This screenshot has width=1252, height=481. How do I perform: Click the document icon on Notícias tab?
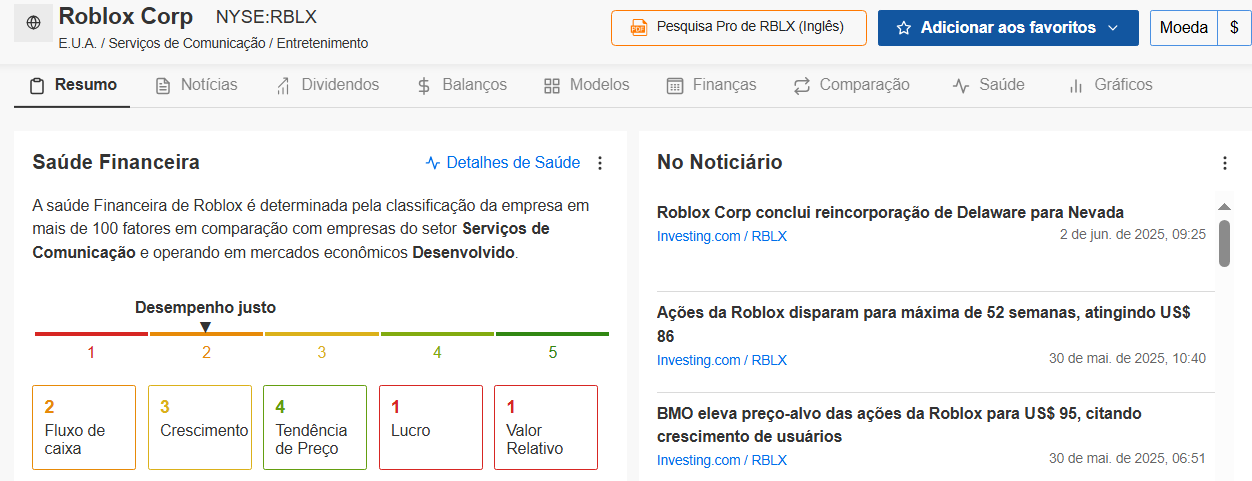(x=163, y=86)
